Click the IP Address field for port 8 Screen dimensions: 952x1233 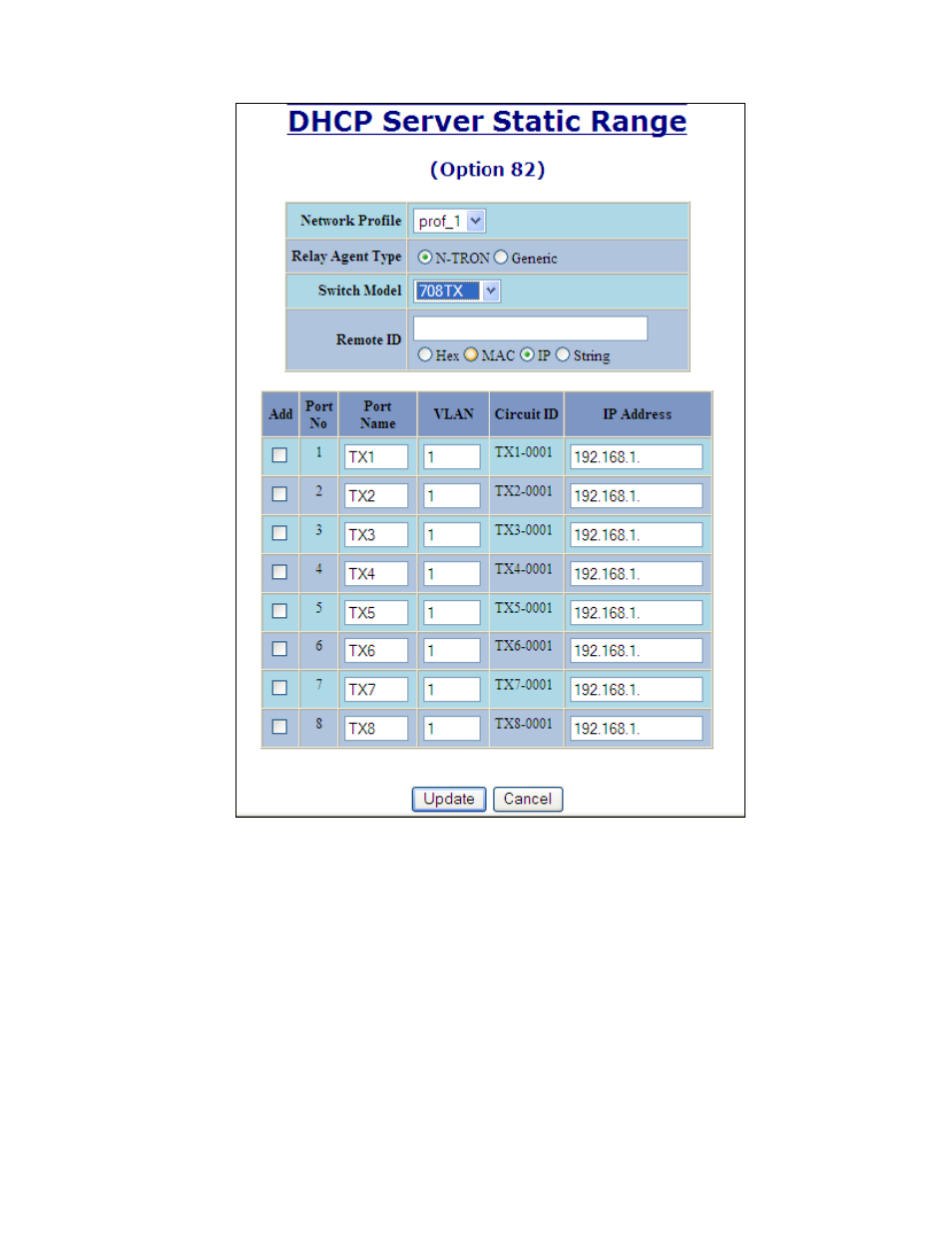637,729
